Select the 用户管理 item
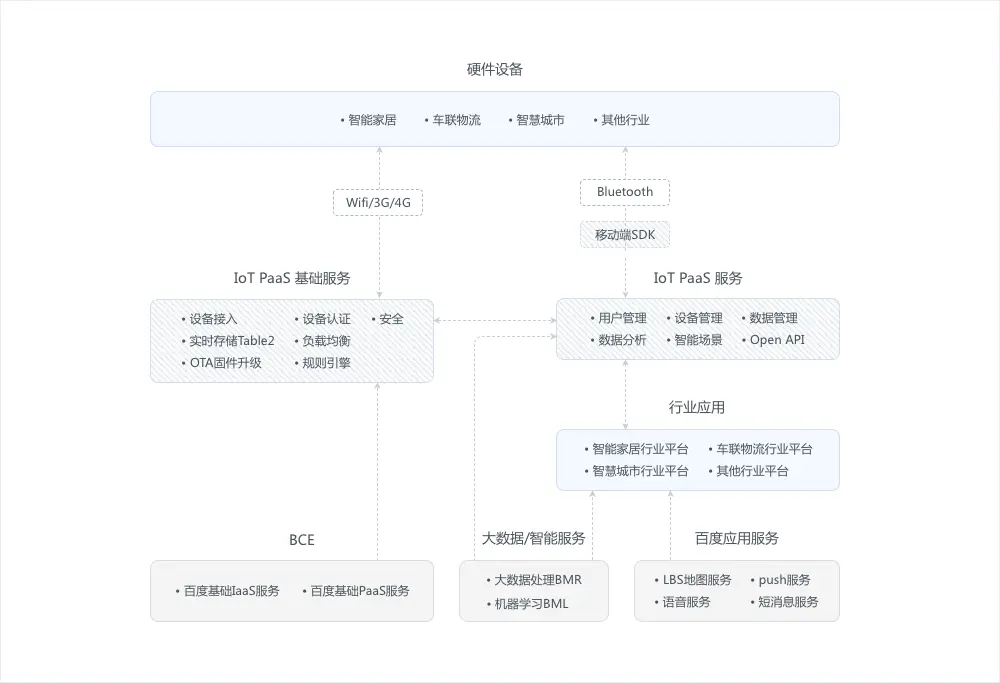Image resolution: width=1000 pixels, height=683 pixels. pyautogui.click(x=622, y=318)
